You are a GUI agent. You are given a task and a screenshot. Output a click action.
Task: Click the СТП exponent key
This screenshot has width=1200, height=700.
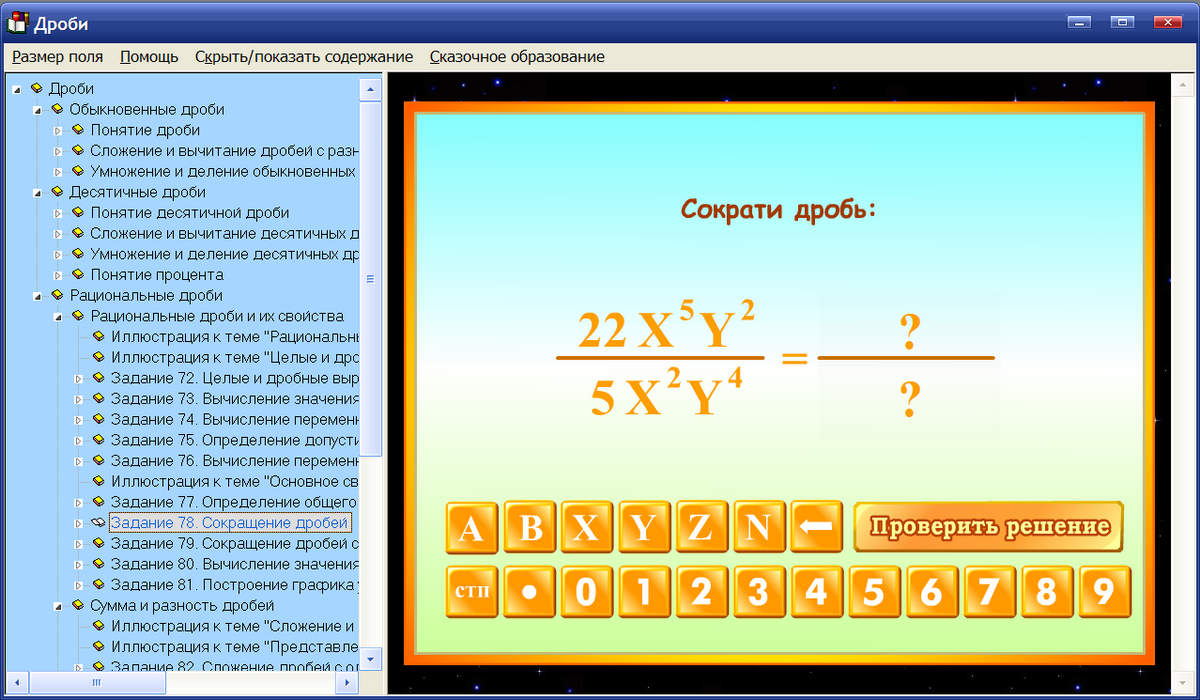[x=471, y=592]
